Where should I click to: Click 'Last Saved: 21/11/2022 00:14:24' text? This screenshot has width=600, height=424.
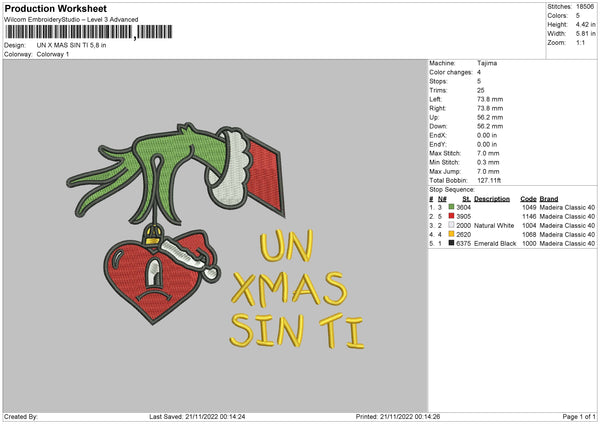tap(197, 417)
